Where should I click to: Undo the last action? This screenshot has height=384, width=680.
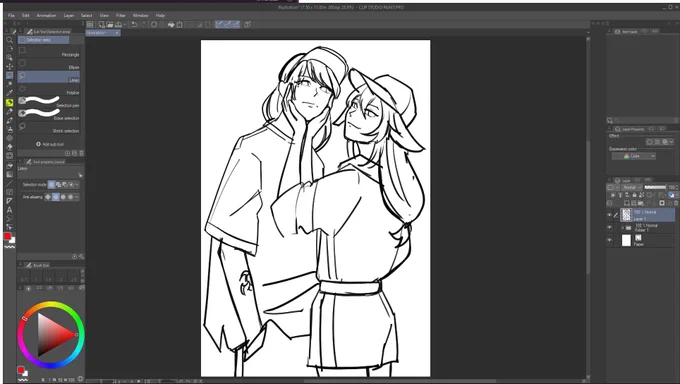(x=134, y=25)
